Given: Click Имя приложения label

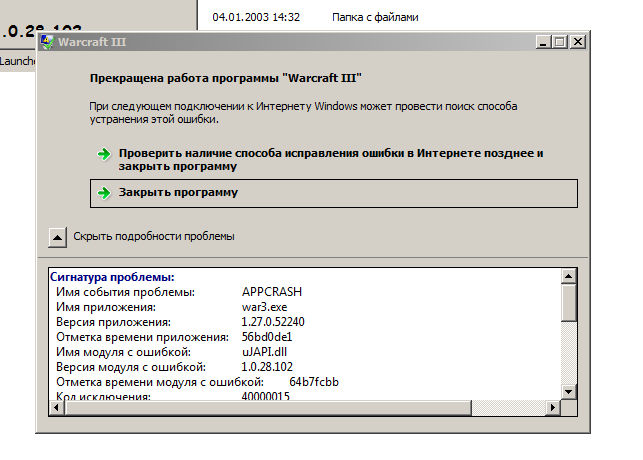Looking at the screenshot, I should click(106, 307).
